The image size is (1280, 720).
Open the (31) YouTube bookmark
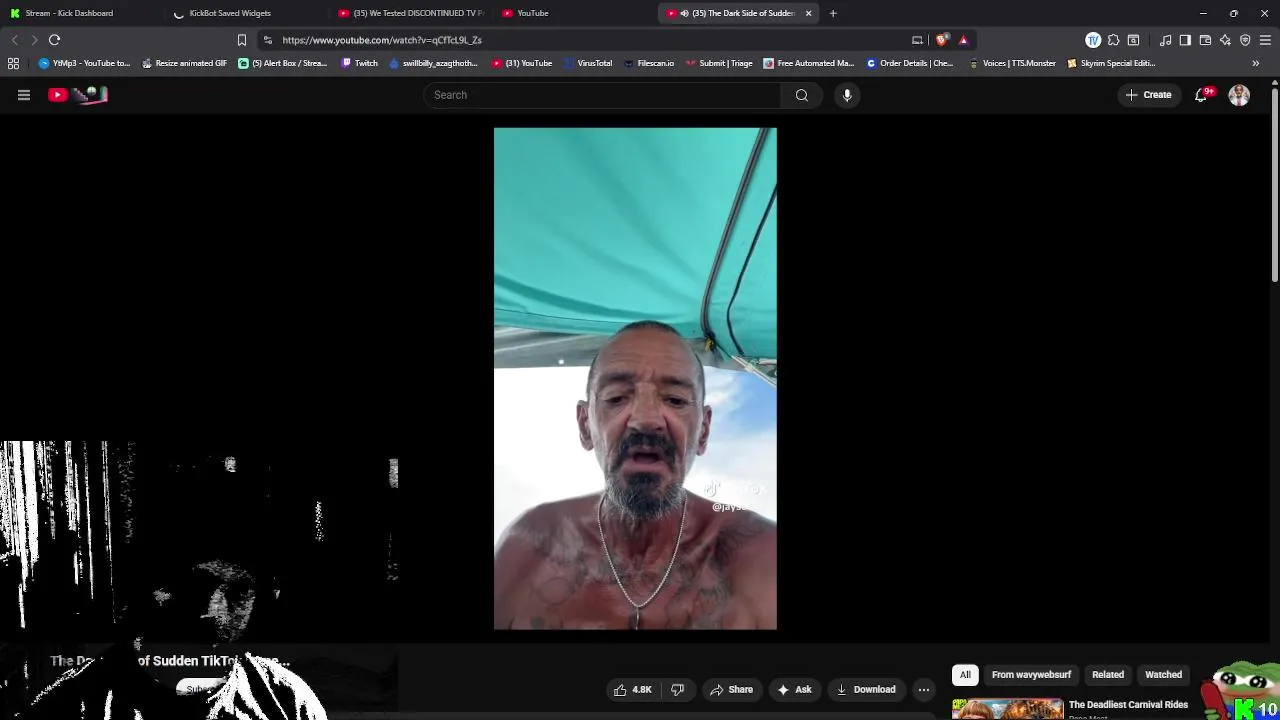pos(521,63)
